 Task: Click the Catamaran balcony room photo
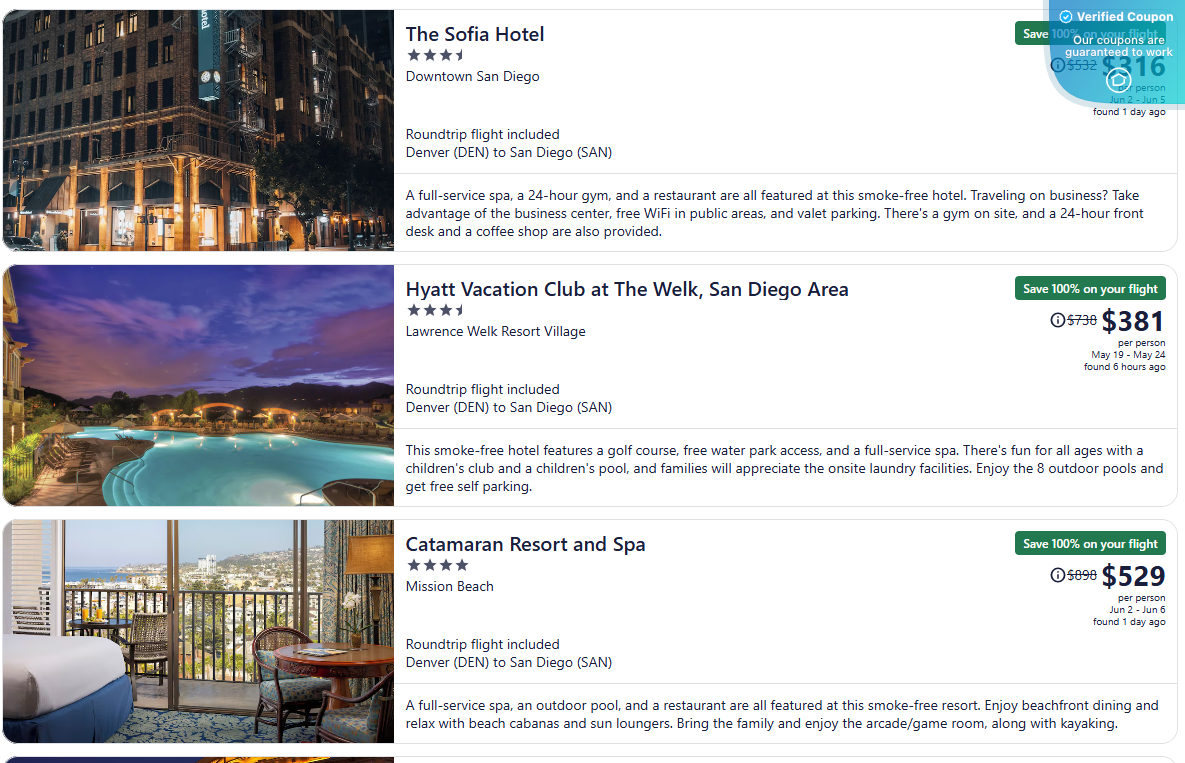[x=197, y=630]
